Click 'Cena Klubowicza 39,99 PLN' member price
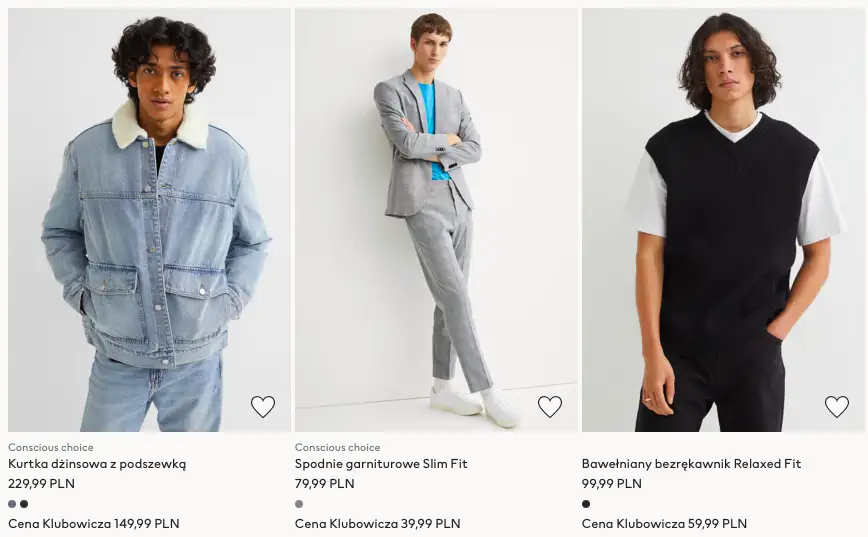The height and width of the screenshot is (537, 868). 377,523
